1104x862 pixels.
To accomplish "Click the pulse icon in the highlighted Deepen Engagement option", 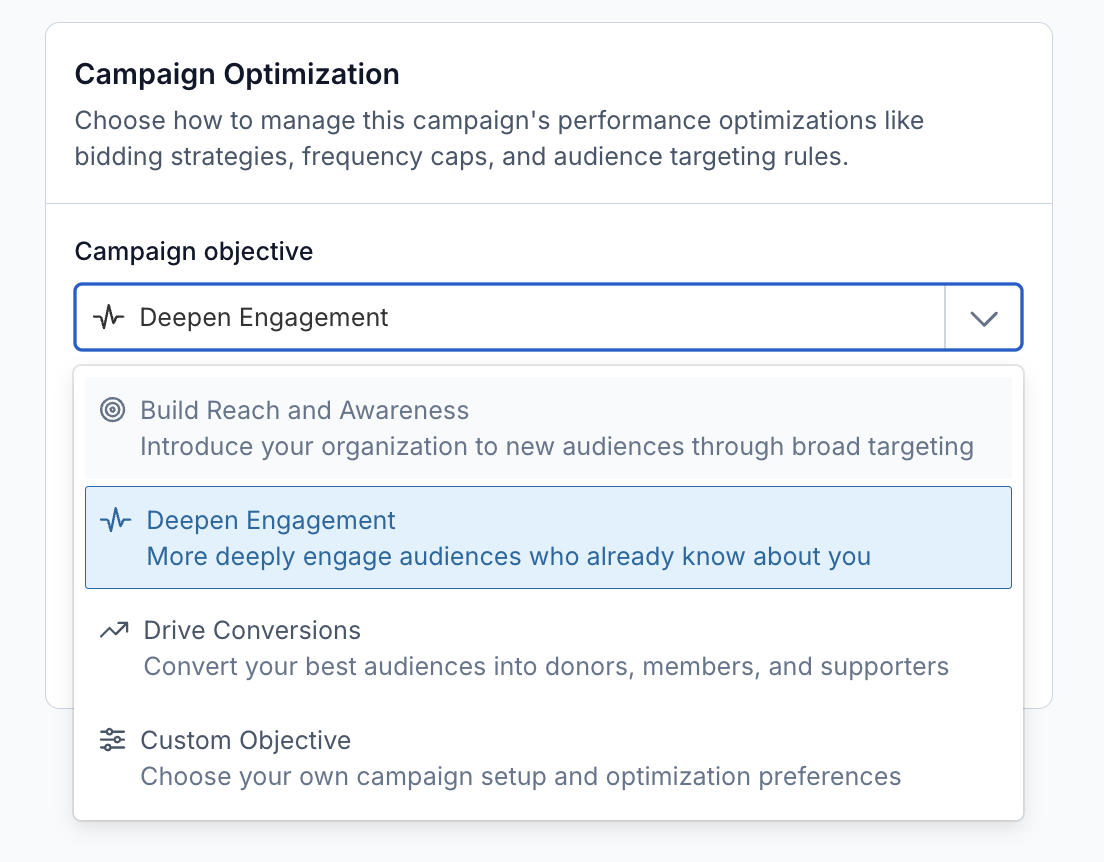I will coord(115,520).
